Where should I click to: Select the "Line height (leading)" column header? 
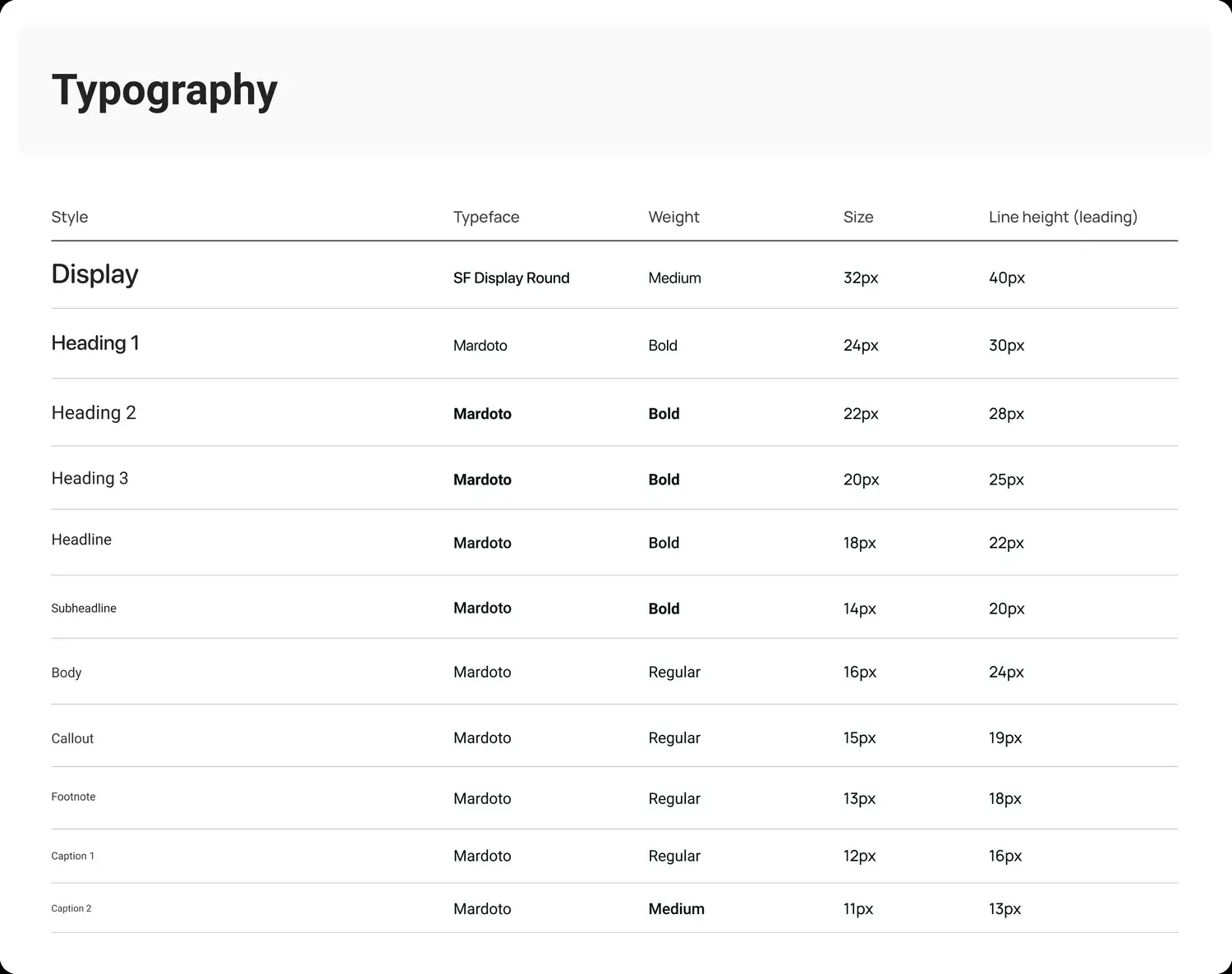pos(1063,217)
